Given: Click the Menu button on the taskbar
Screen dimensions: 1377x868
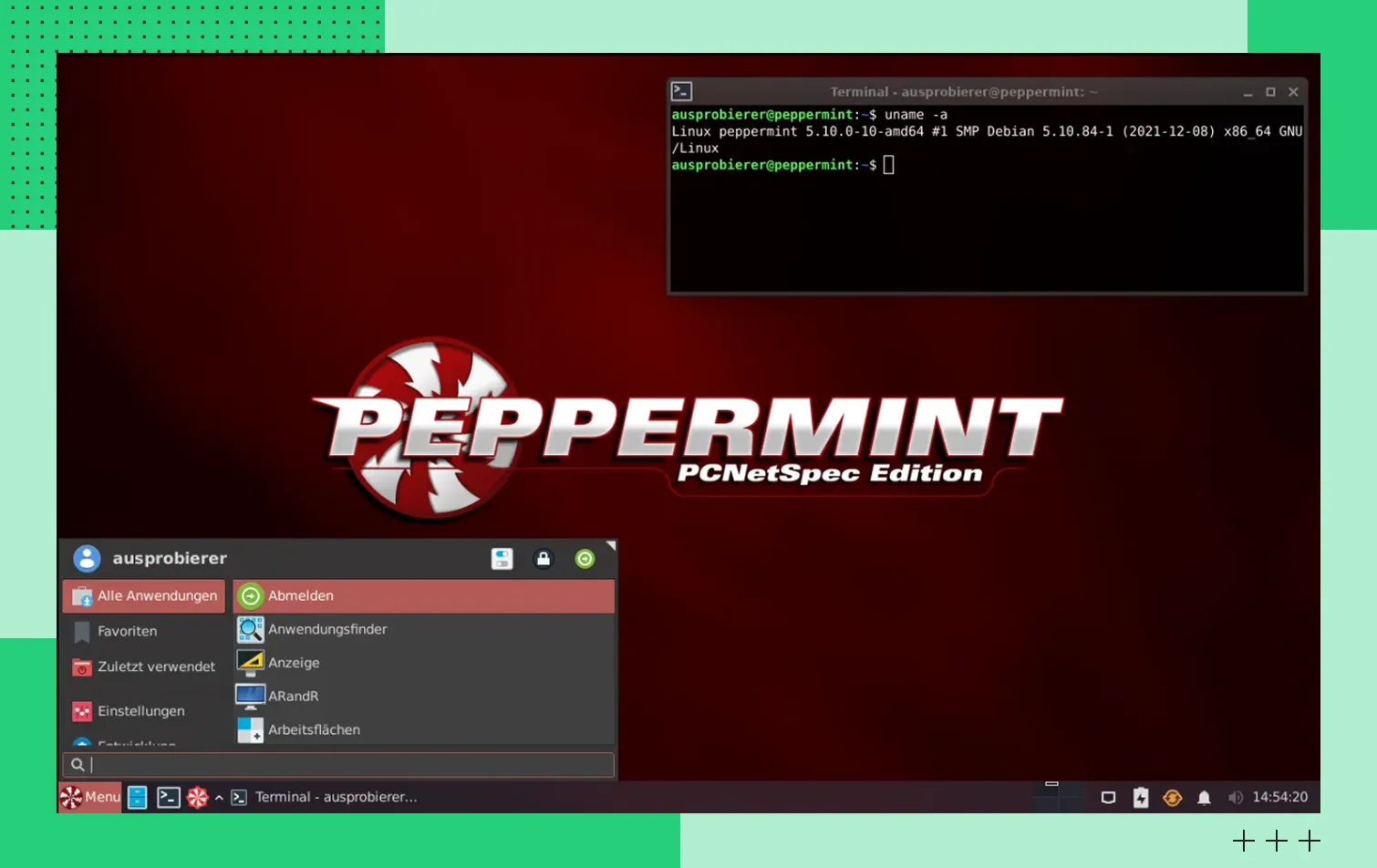Looking at the screenshot, I should pyautogui.click(x=90, y=797).
